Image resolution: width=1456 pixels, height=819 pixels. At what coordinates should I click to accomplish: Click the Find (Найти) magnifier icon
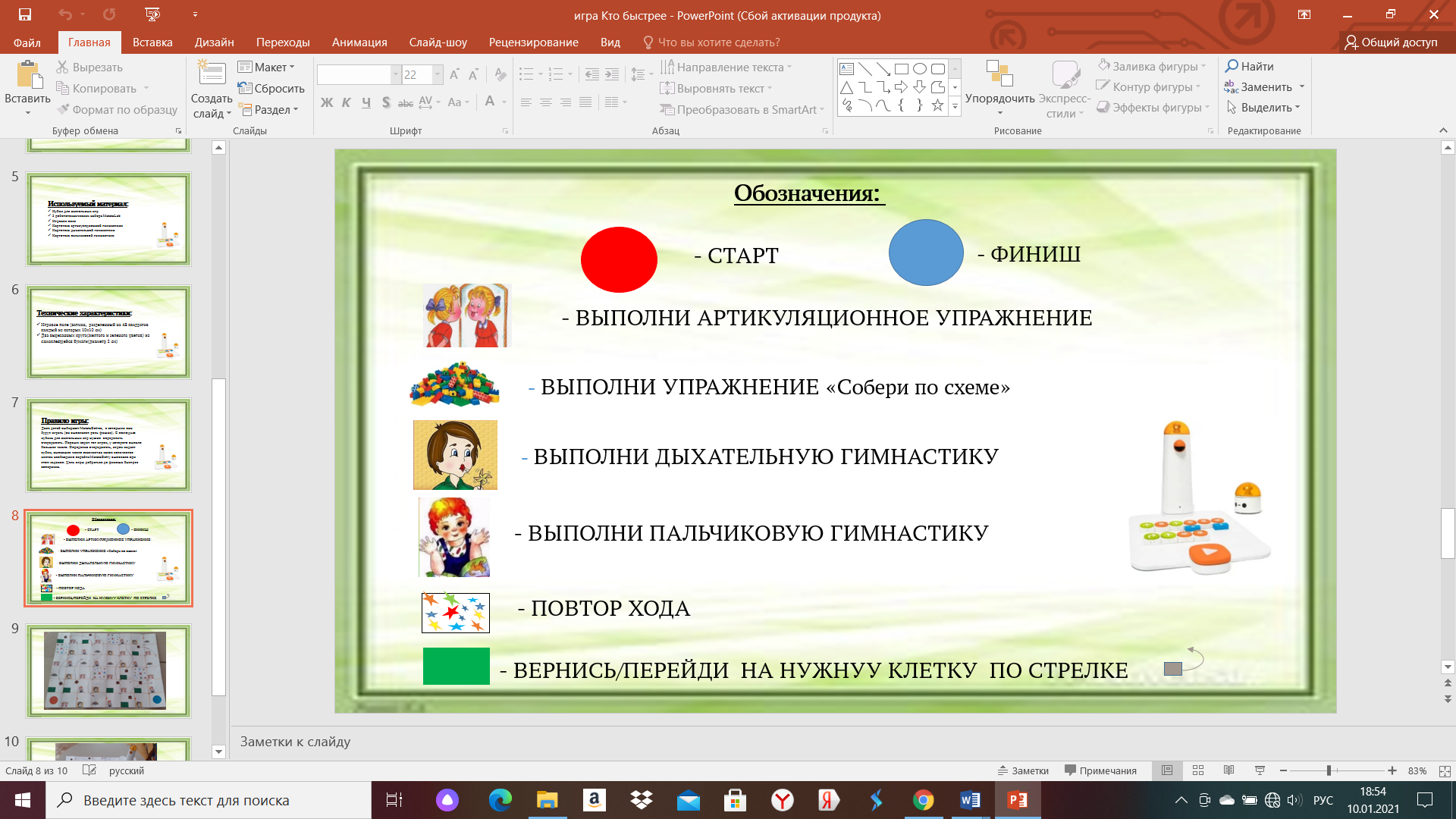pos(1232,67)
